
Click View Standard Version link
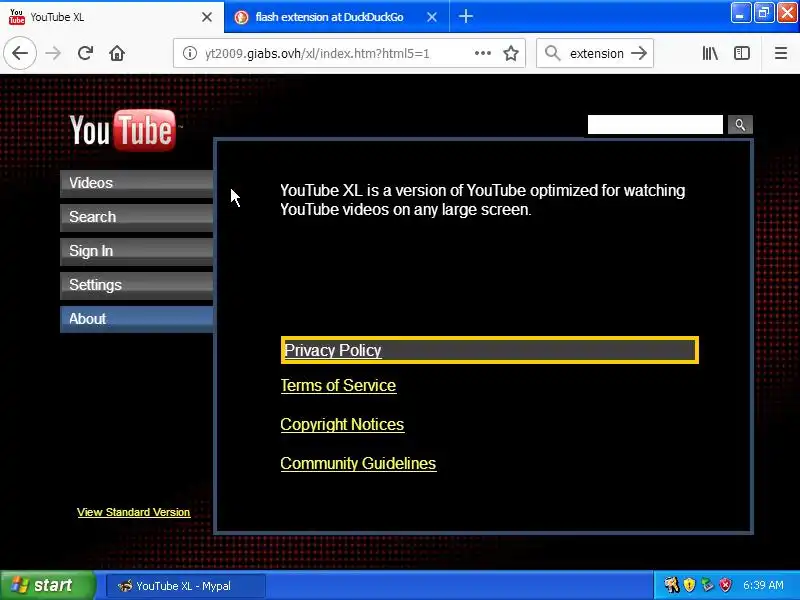(x=134, y=512)
